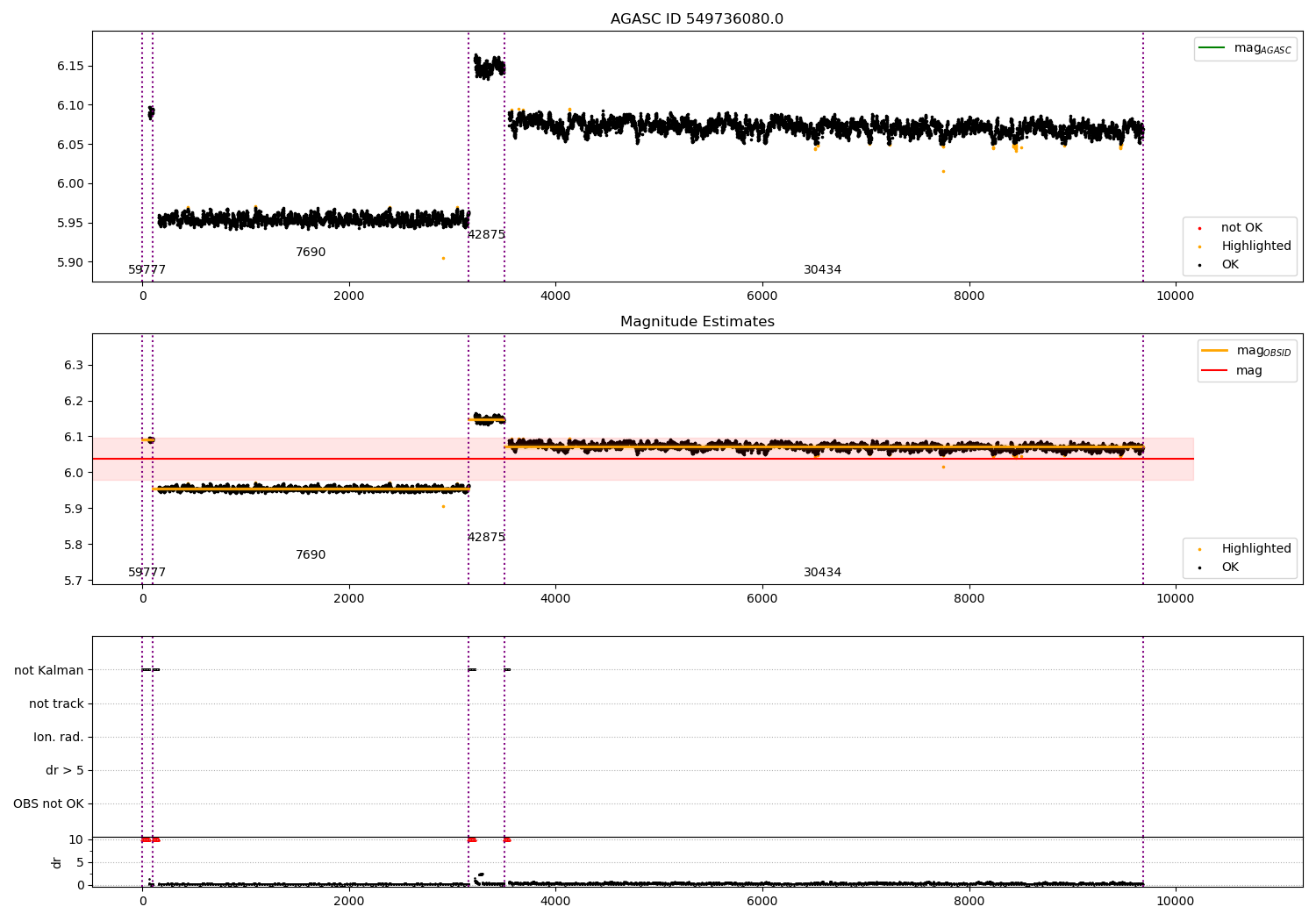Click the 8000 x-axis tick in middle plot
The image size is (1316, 921).
click(x=969, y=598)
